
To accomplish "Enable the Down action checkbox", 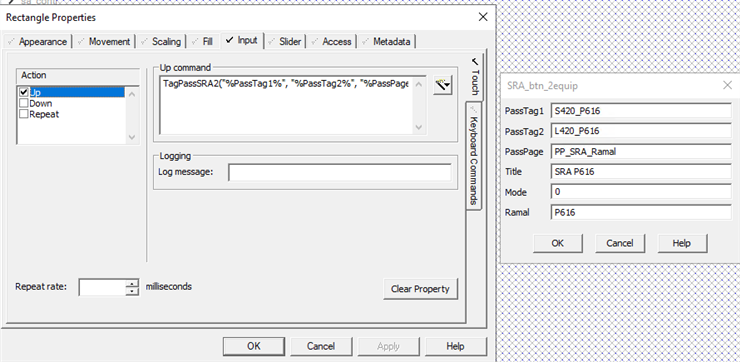I will (x=24, y=103).
